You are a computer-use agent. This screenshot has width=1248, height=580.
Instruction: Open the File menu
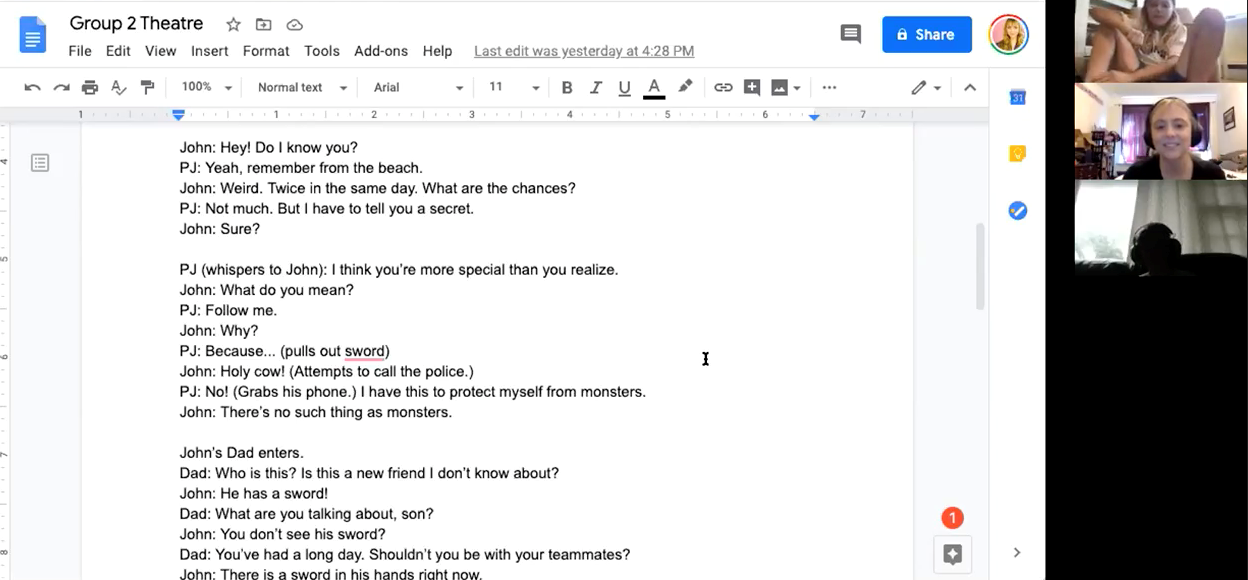click(x=80, y=51)
